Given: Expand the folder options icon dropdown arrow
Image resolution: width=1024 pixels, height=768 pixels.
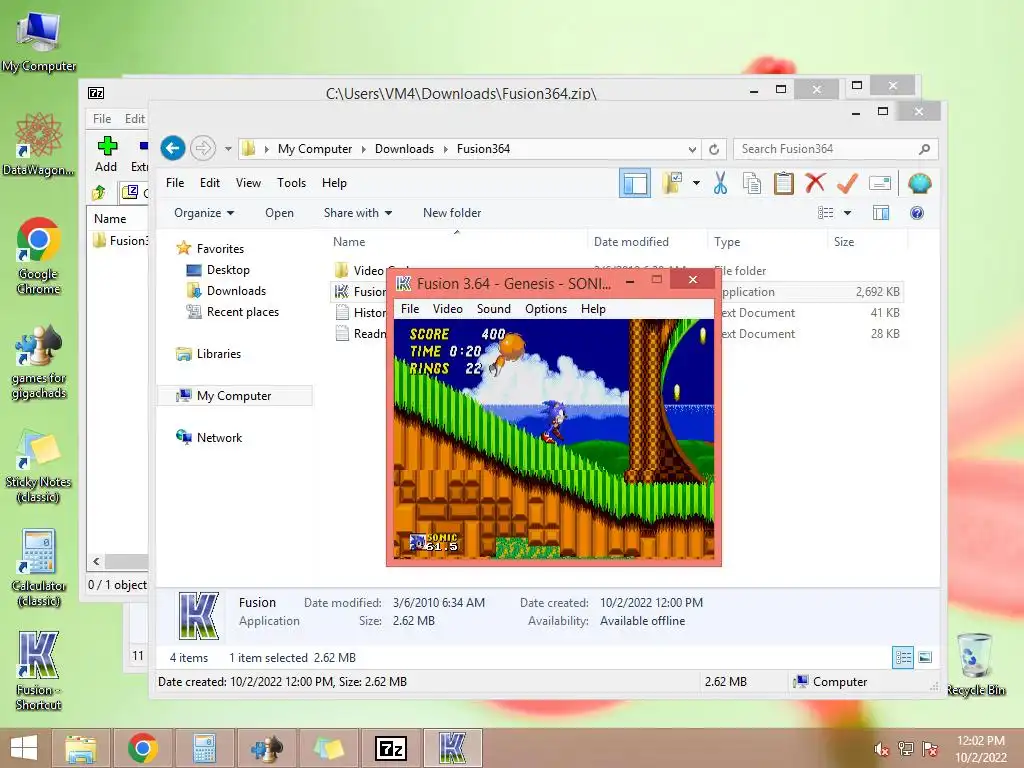Looking at the screenshot, I should point(696,184).
